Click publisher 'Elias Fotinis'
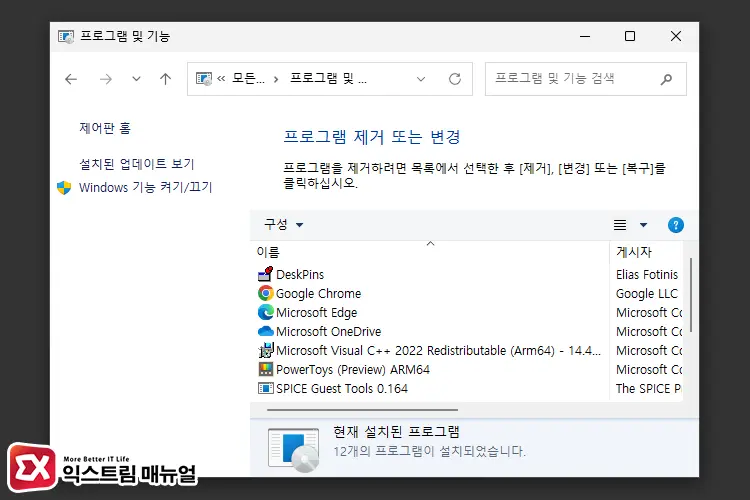 [647, 275]
